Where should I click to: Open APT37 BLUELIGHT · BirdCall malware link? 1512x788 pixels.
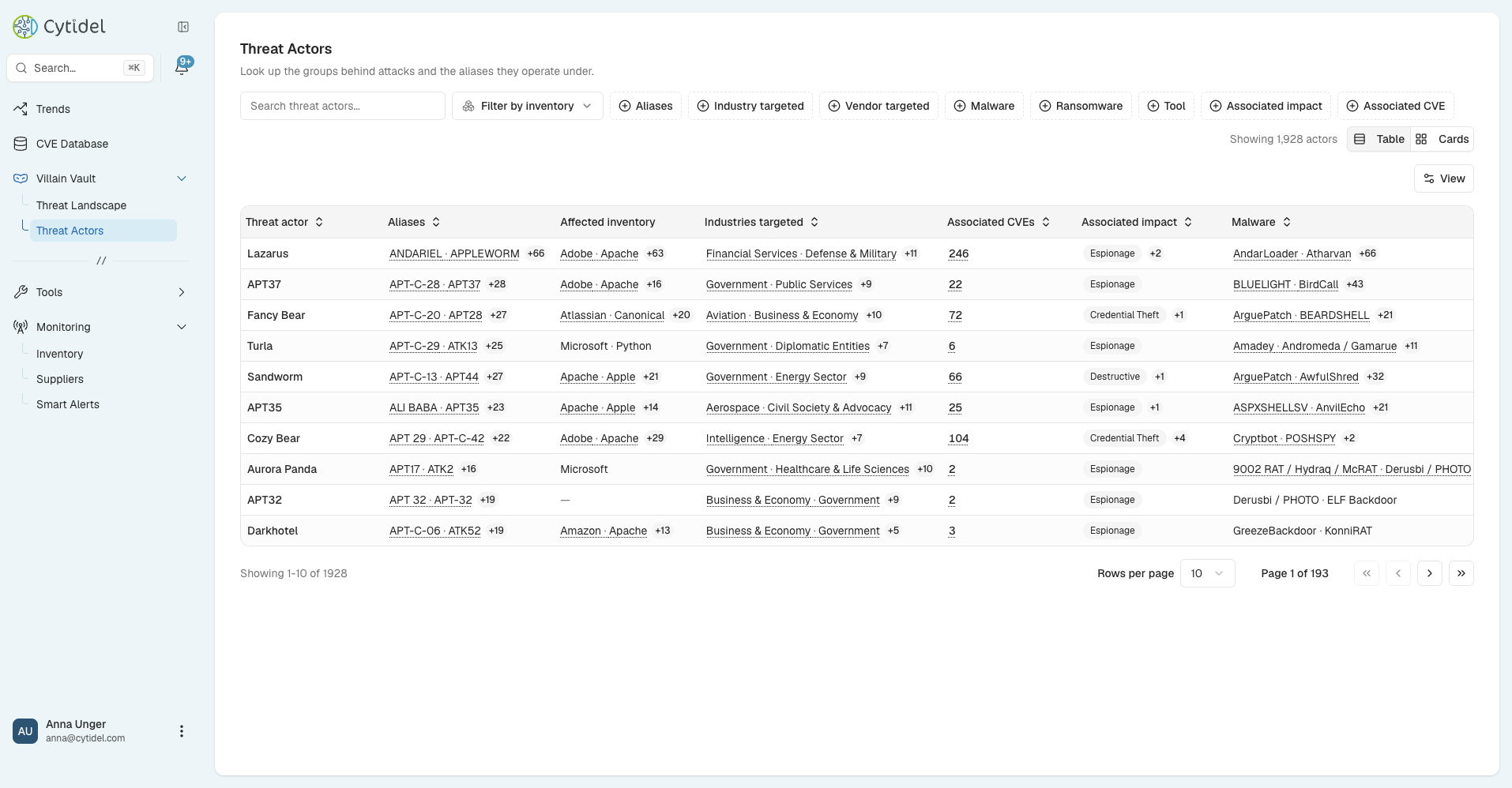click(1285, 284)
